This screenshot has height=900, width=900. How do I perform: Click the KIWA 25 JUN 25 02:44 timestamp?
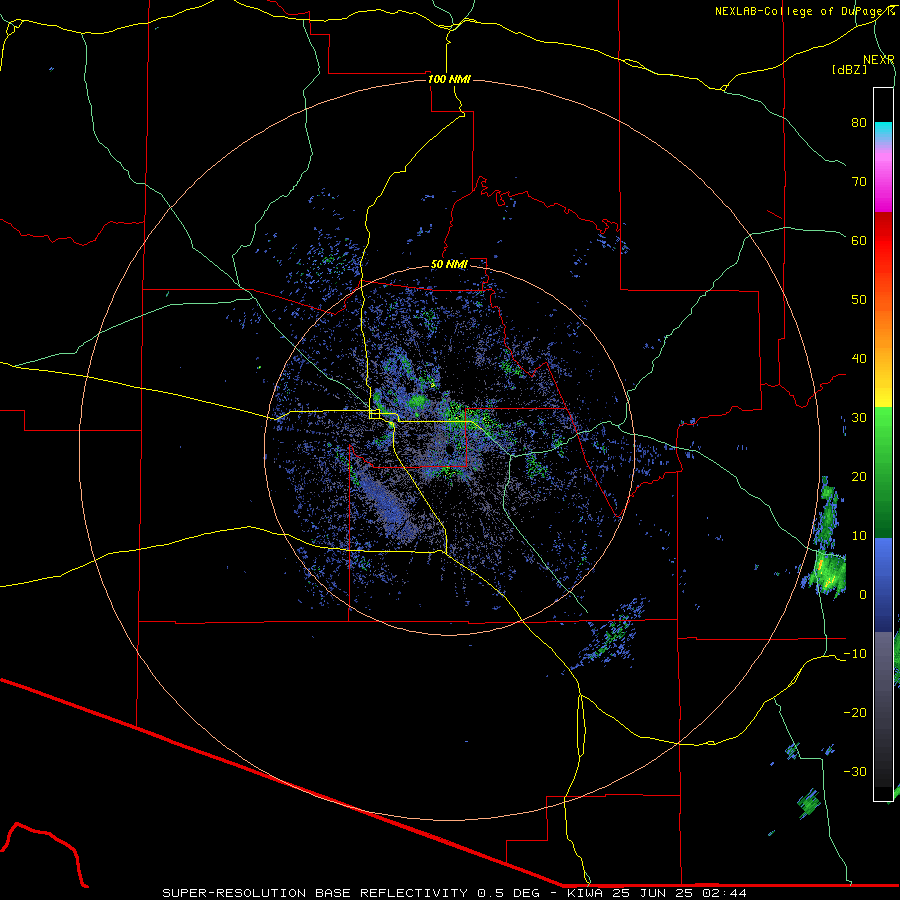[x=657, y=893]
